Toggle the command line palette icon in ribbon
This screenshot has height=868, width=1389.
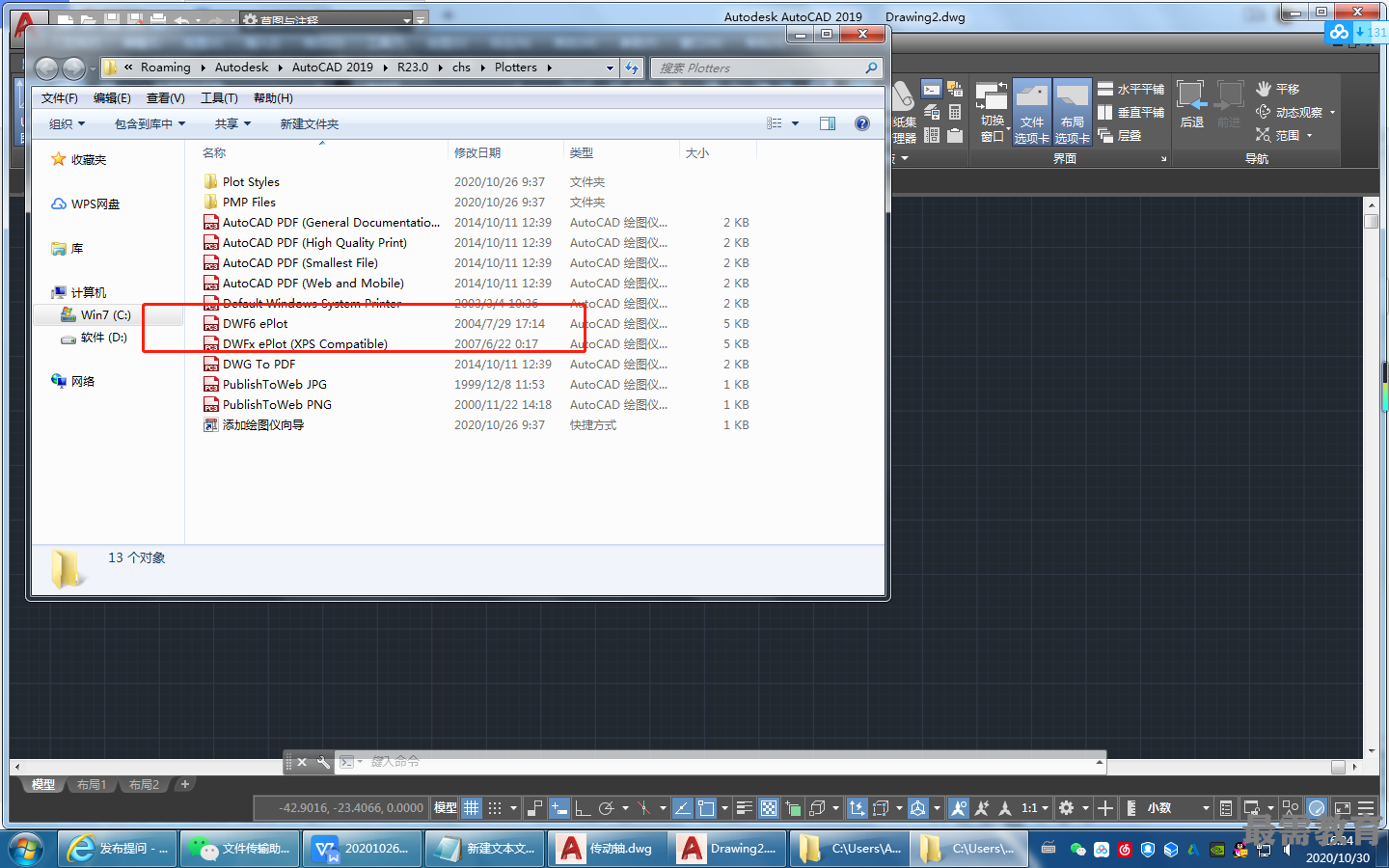[931, 89]
